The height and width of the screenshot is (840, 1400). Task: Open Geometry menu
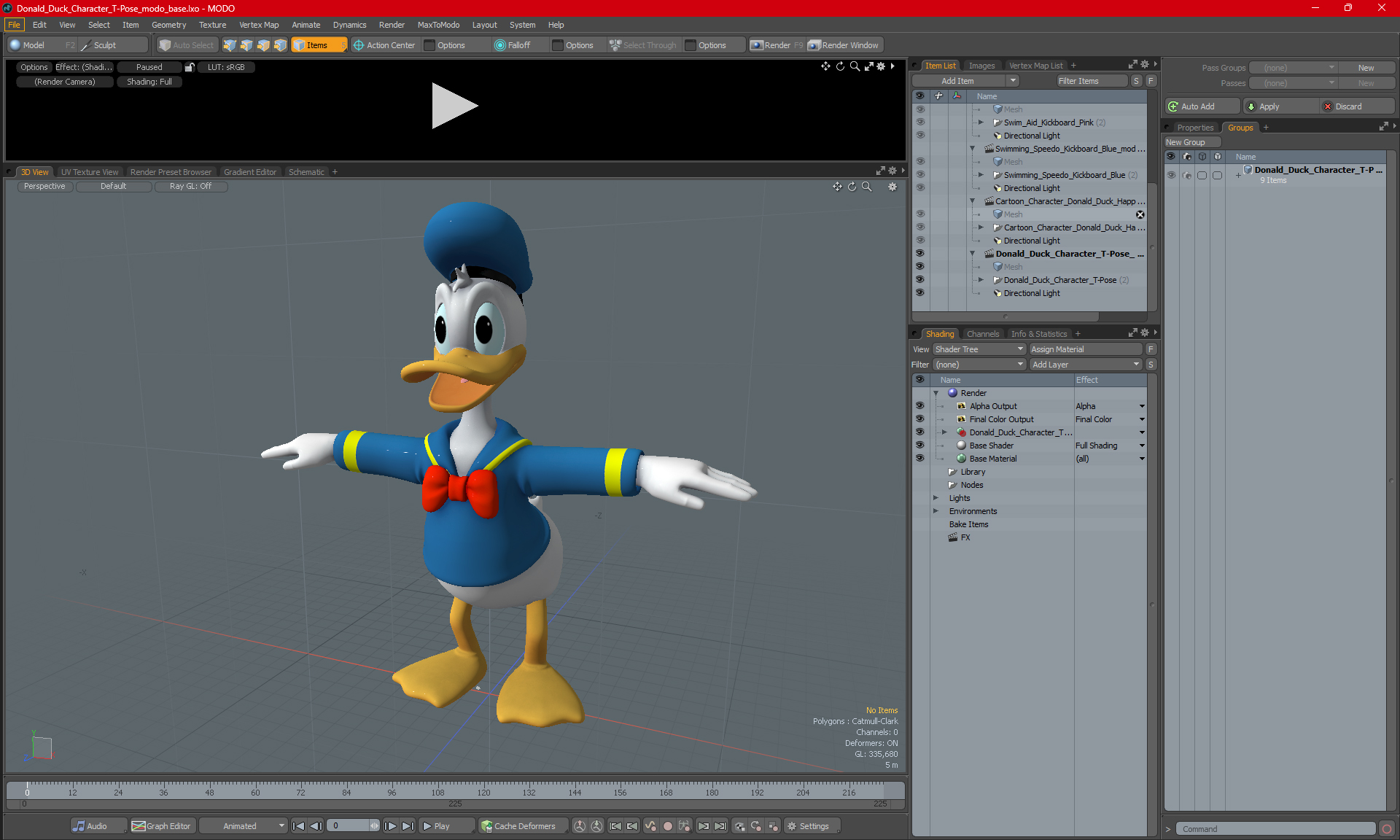(168, 25)
